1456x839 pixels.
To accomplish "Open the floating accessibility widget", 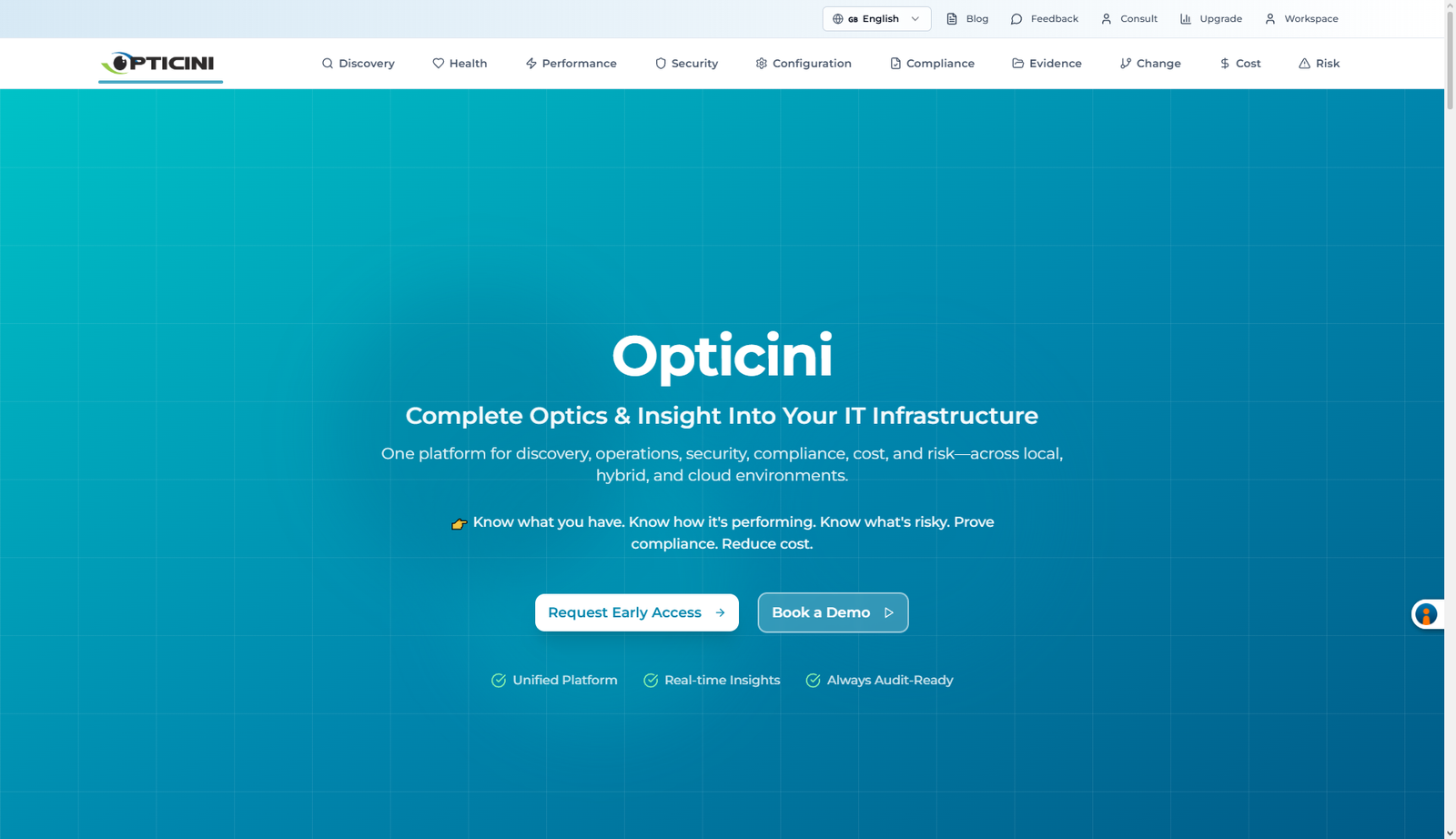I will (x=1426, y=614).
